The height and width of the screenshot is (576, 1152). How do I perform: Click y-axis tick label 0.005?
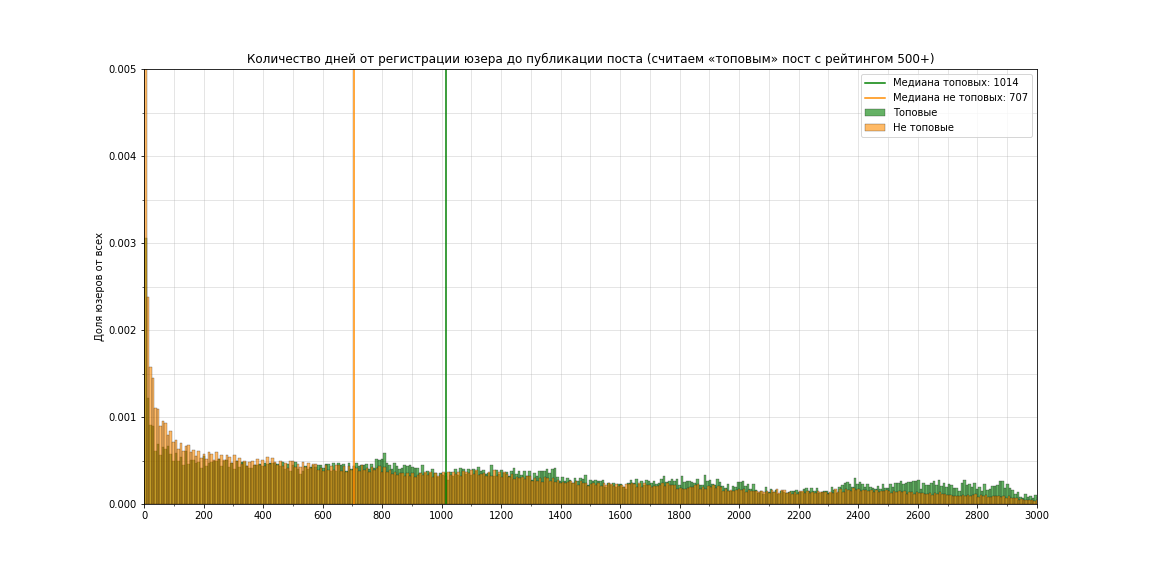pyautogui.click(x=123, y=70)
